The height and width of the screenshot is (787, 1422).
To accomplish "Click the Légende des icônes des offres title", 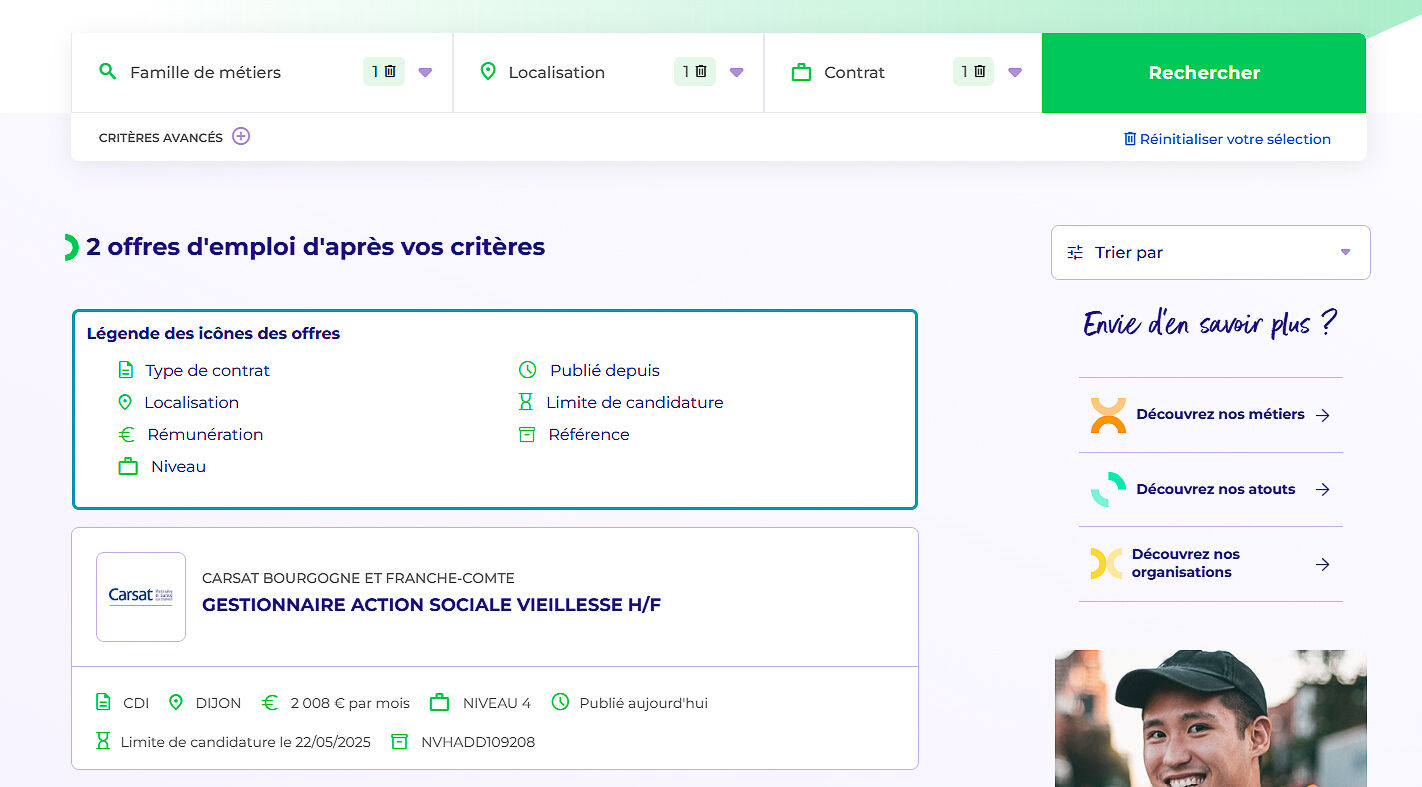I will (x=213, y=333).
